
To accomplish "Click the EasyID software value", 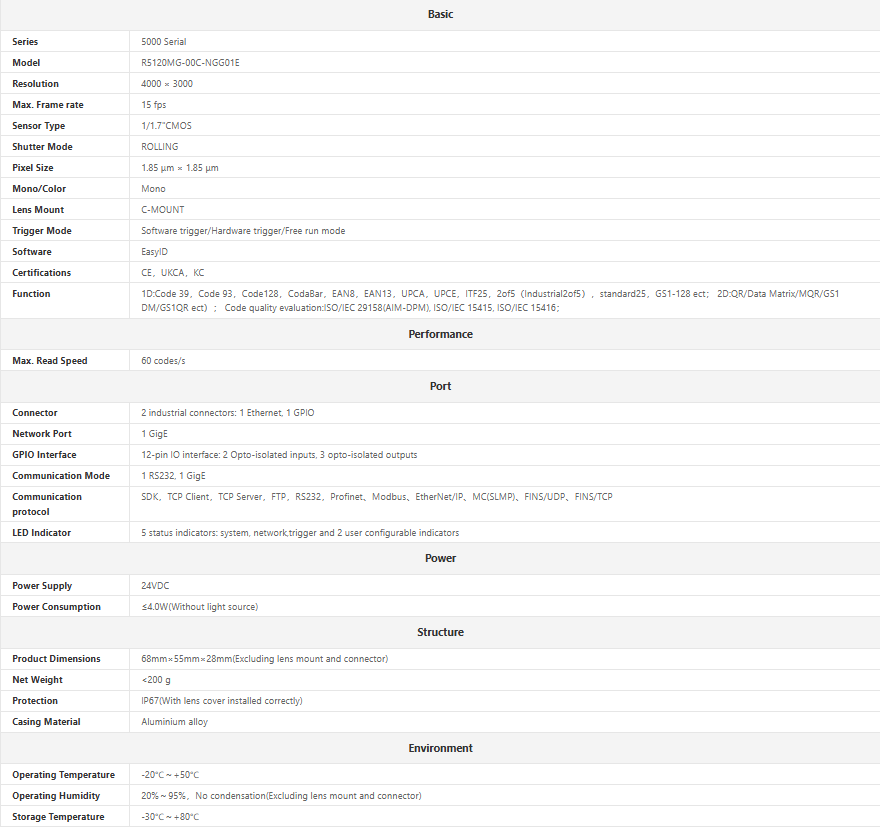I will pos(153,252).
